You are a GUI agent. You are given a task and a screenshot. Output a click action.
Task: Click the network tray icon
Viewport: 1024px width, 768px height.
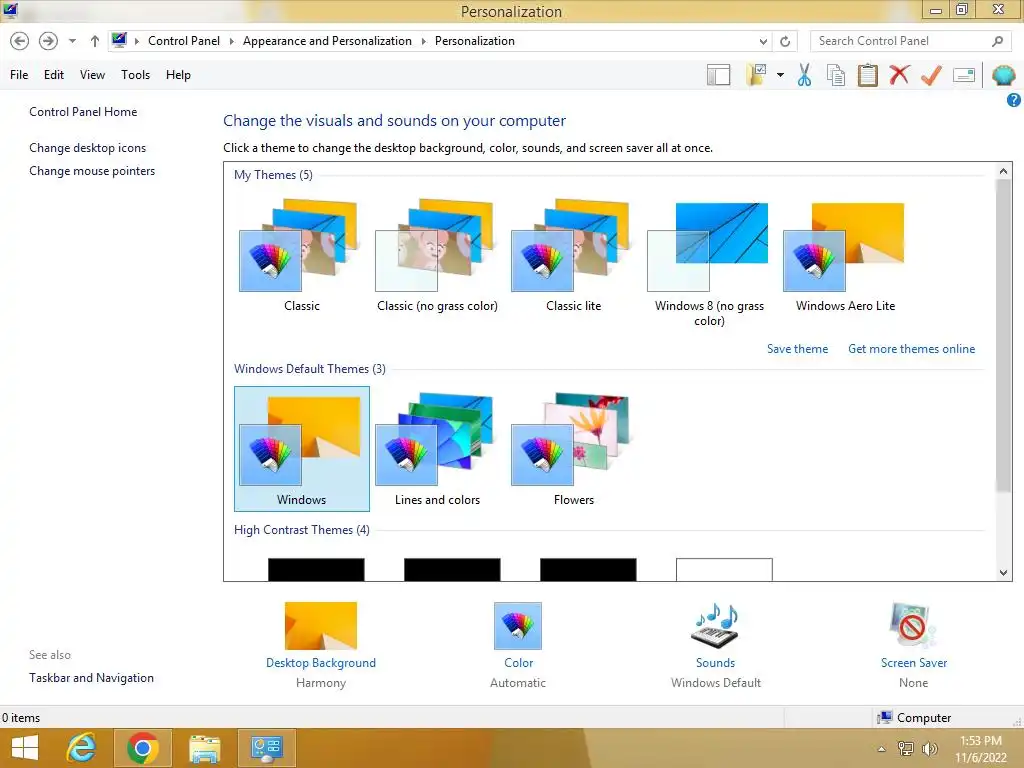tap(905, 748)
